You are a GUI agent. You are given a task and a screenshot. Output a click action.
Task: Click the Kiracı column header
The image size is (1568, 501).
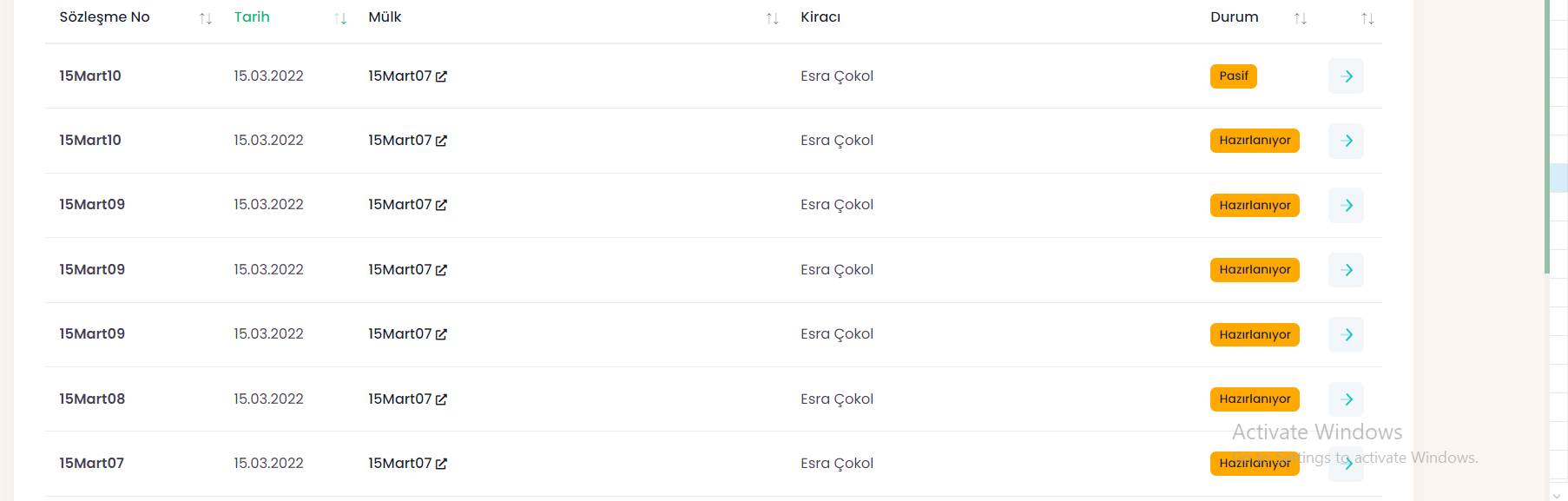[820, 17]
